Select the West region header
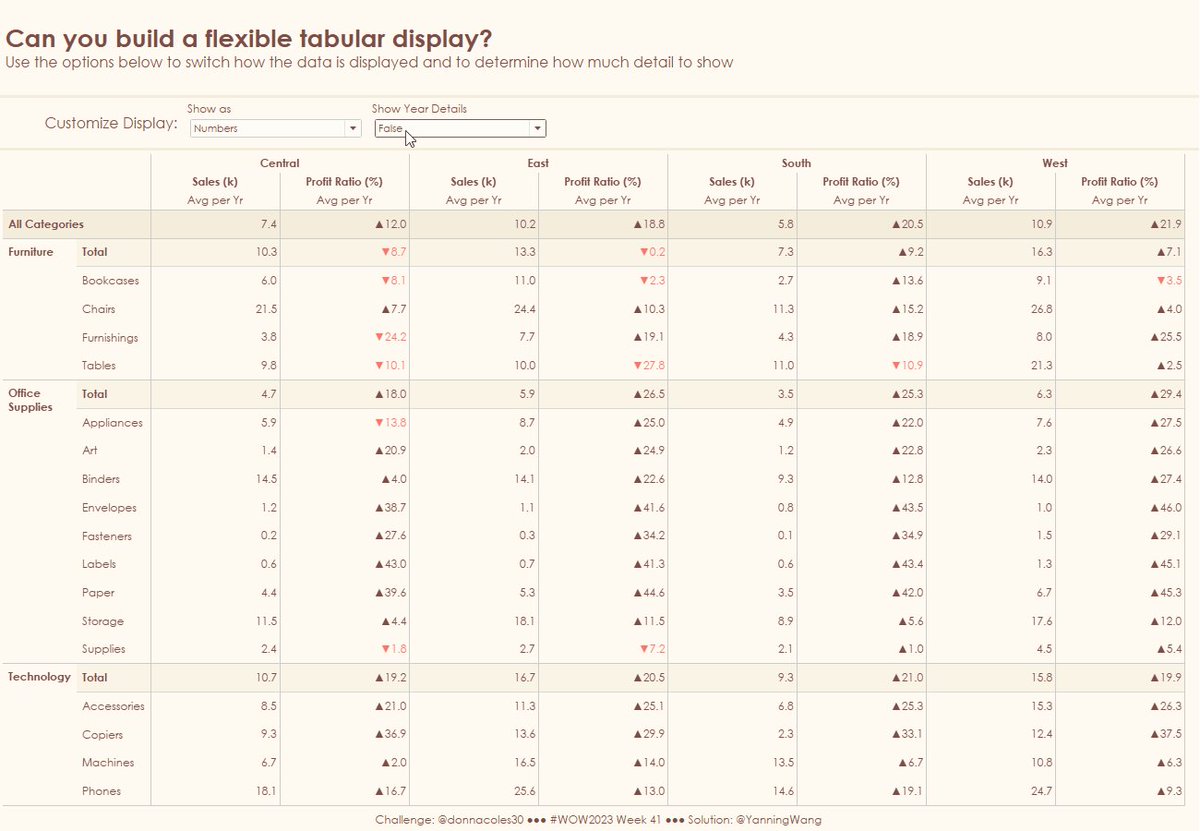This screenshot has height=831, width=1200. click(x=1054, y=163)
